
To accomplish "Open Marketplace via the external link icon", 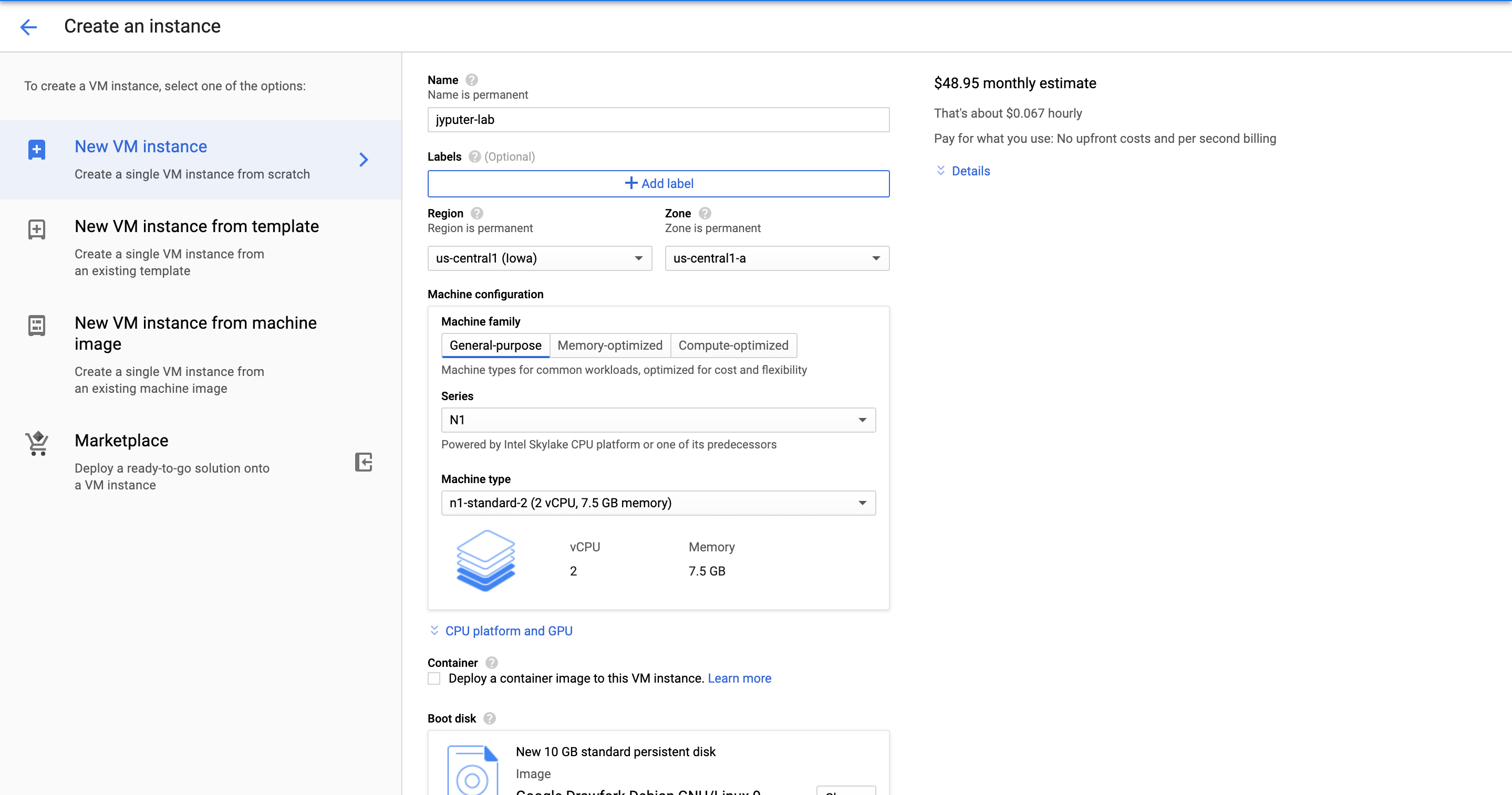I will click(364, 462).
